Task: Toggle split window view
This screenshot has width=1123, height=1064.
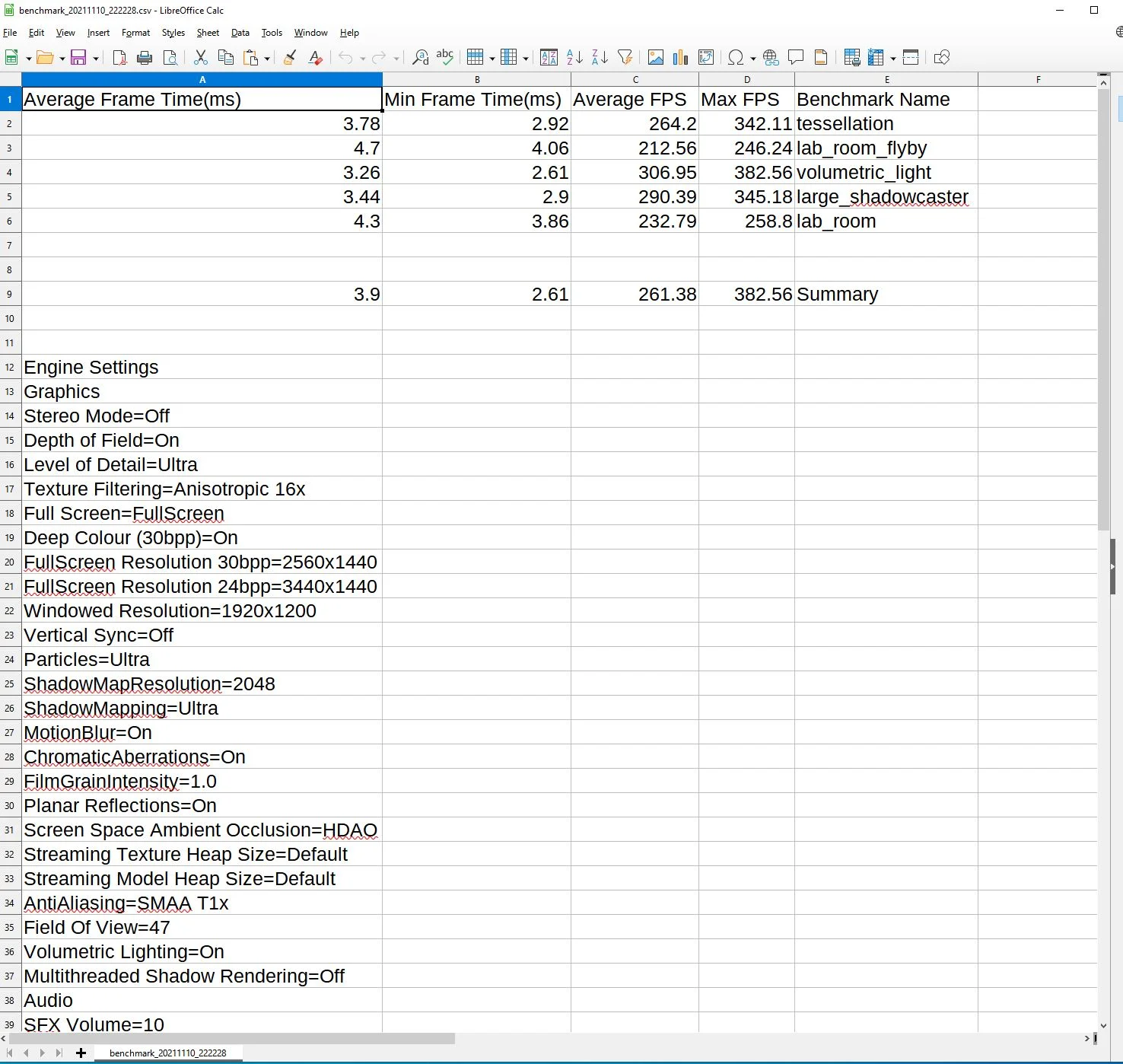Action: pyautogui.click(x=911, y=58)
